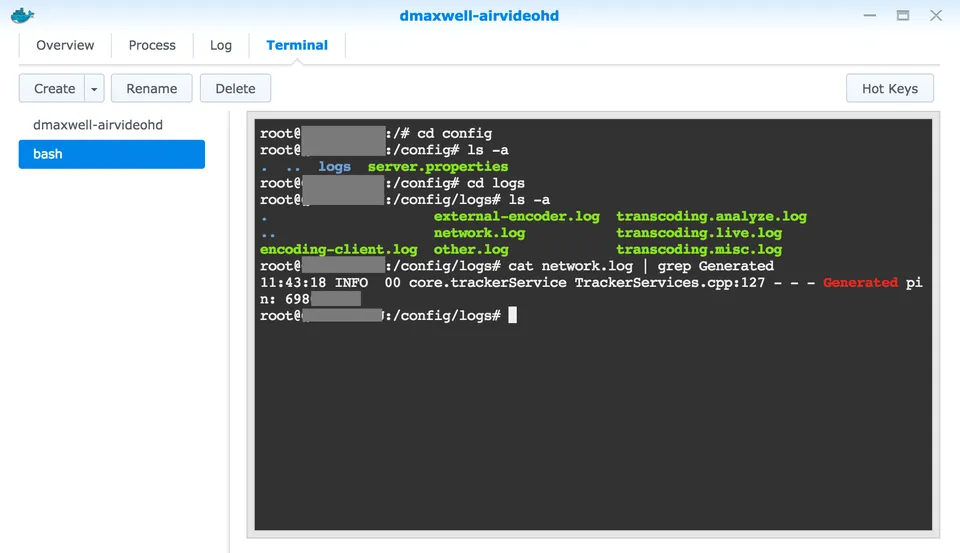Maximize the container window
Viewport: 960px width, 553px height.
pyautogui.click(x=902, y=15)
